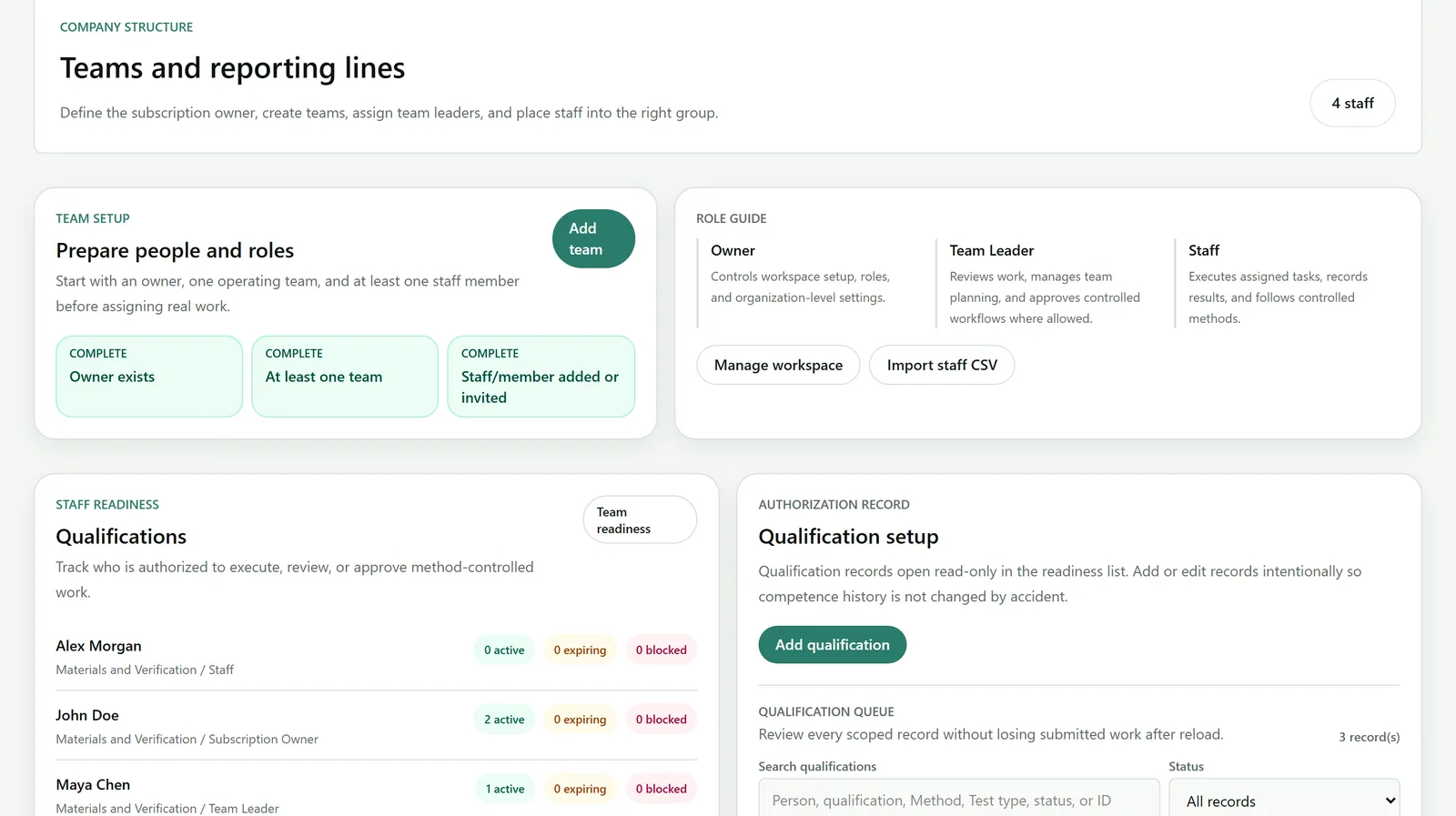Click Alex Morgan's 0 expiring badge
This screenshot has width=1456, height=816.
pos(580,650)
